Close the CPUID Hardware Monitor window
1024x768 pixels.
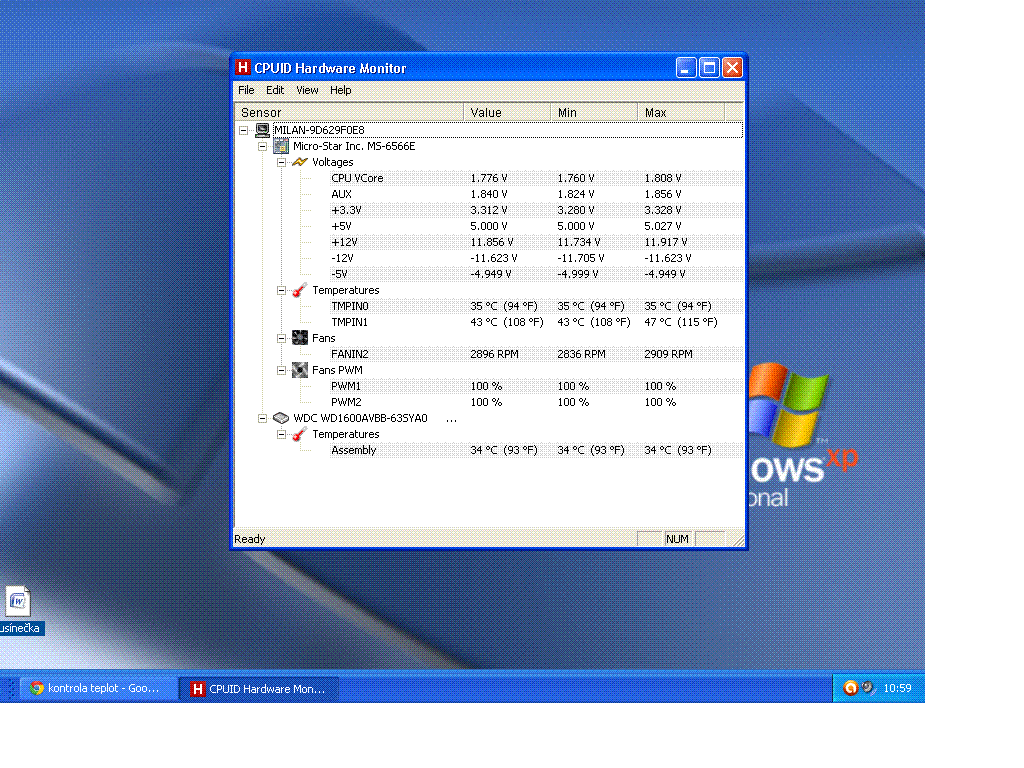(x=733, y=67)
